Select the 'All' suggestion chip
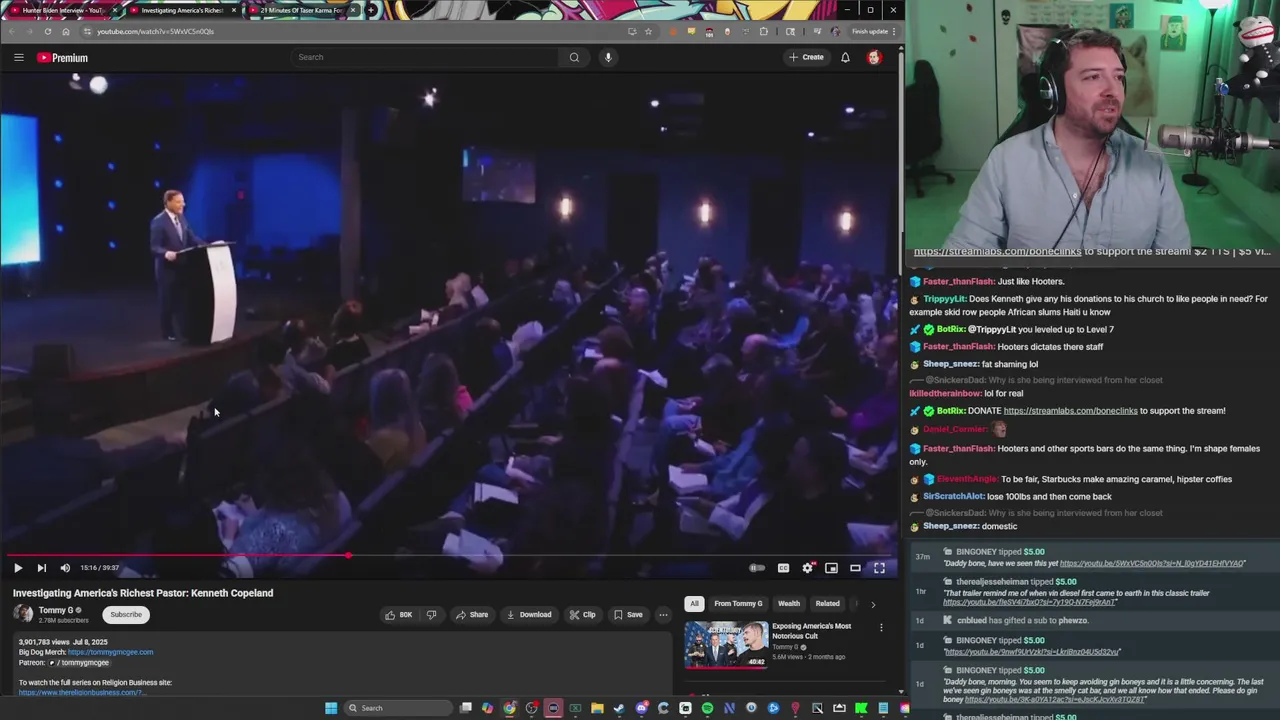 [694, 604]
